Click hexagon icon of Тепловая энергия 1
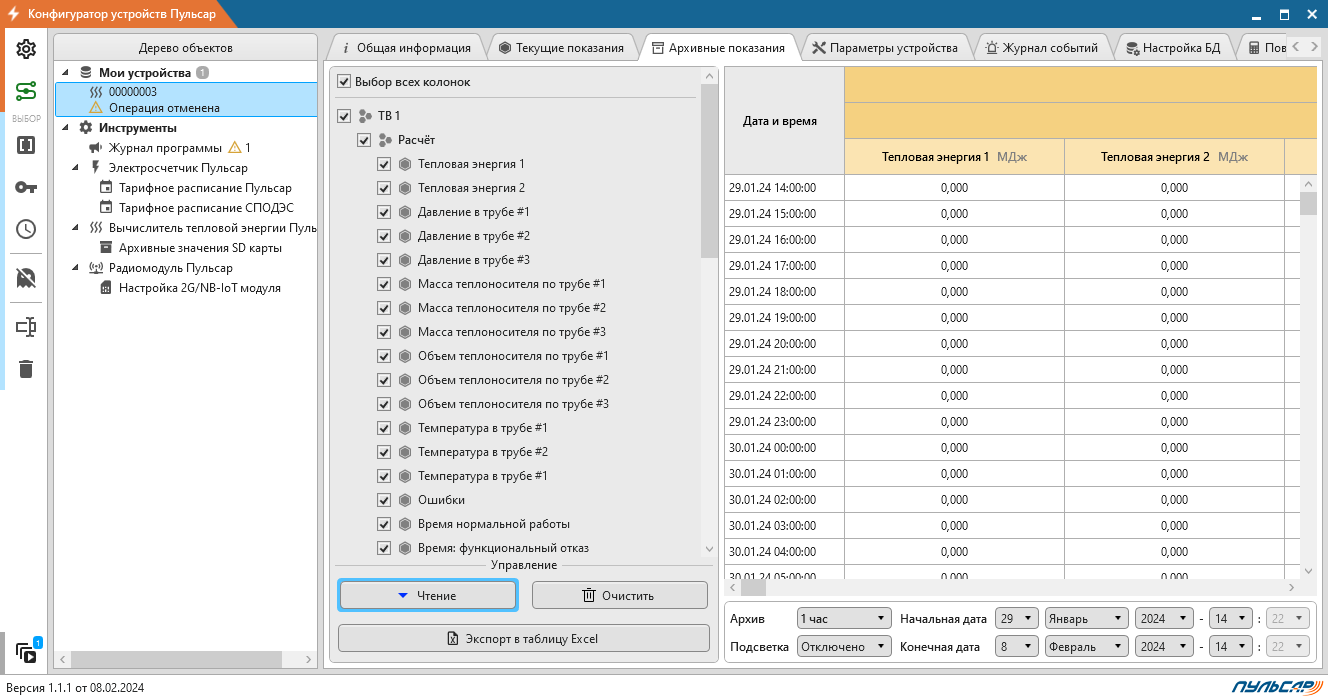Screen dimensions: 1328x700 [405, 164]
